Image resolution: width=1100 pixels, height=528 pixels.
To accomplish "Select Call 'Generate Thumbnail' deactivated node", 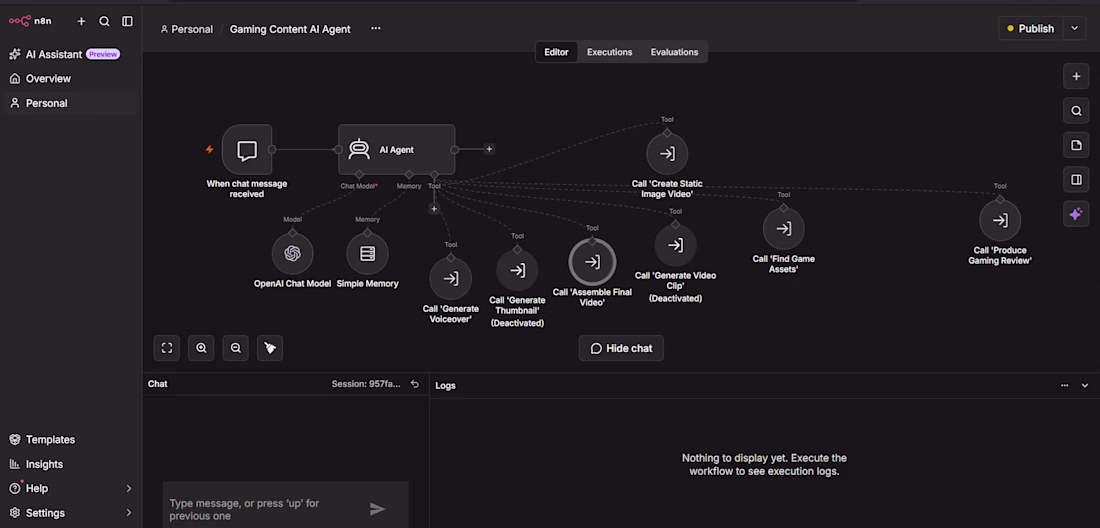I will pos(517,270).
